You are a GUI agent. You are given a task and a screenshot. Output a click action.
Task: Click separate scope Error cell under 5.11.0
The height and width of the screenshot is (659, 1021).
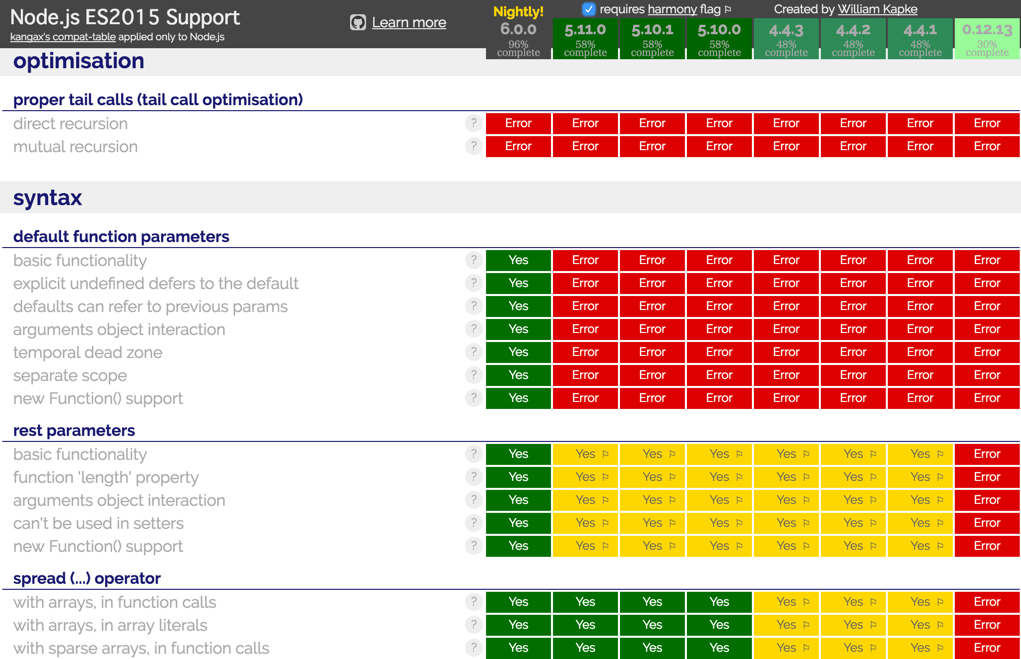point(585,375)
